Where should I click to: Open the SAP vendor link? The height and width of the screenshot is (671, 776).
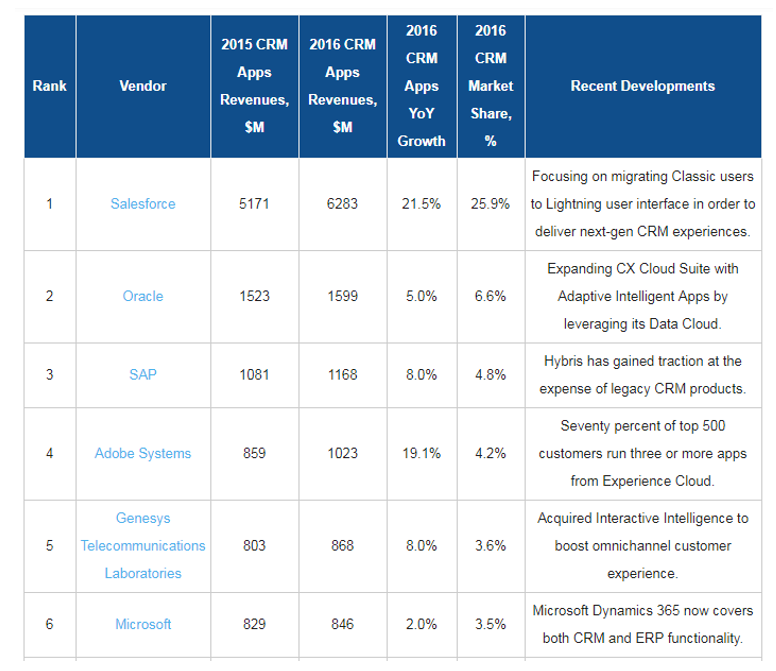coord(143,375)
